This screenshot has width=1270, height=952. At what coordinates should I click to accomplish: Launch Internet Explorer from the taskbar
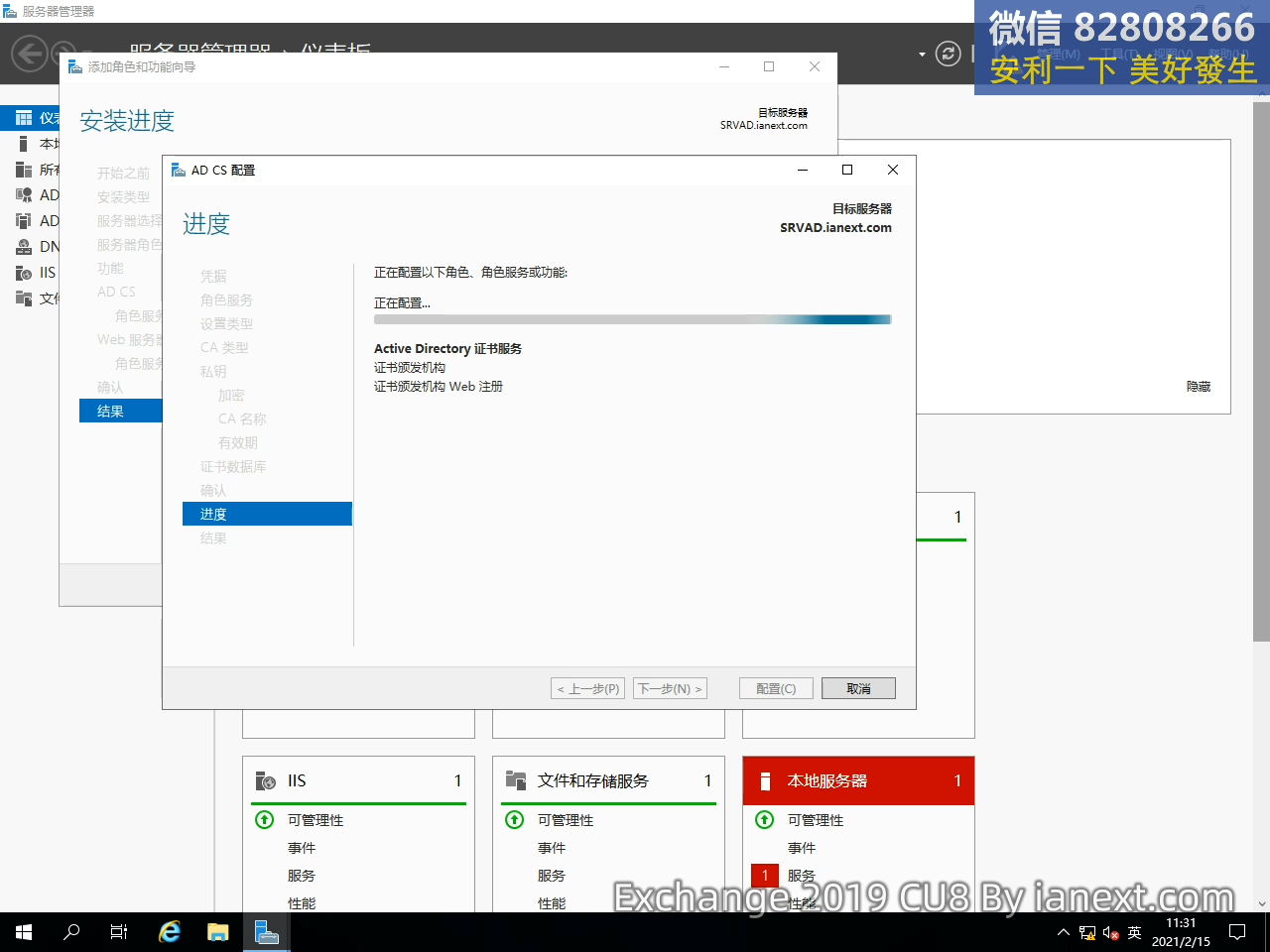click(x=170, y=932)
